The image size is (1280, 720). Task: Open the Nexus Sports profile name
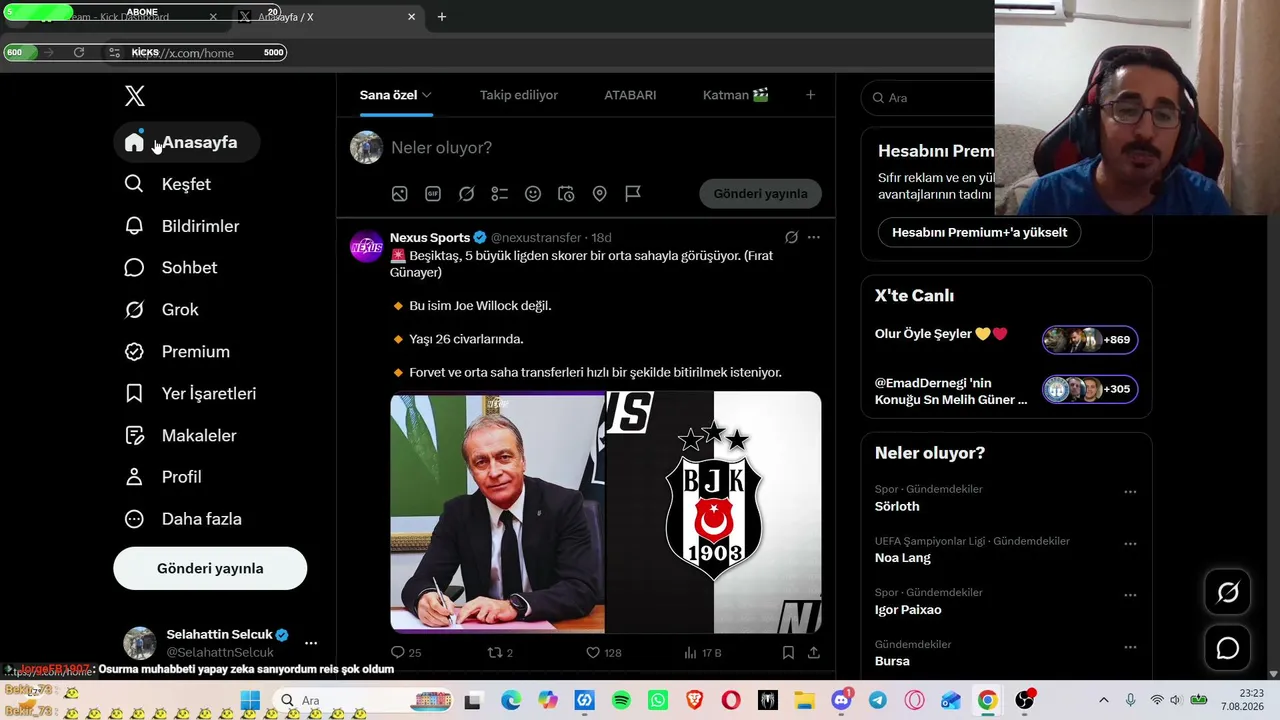click(430, 238)
